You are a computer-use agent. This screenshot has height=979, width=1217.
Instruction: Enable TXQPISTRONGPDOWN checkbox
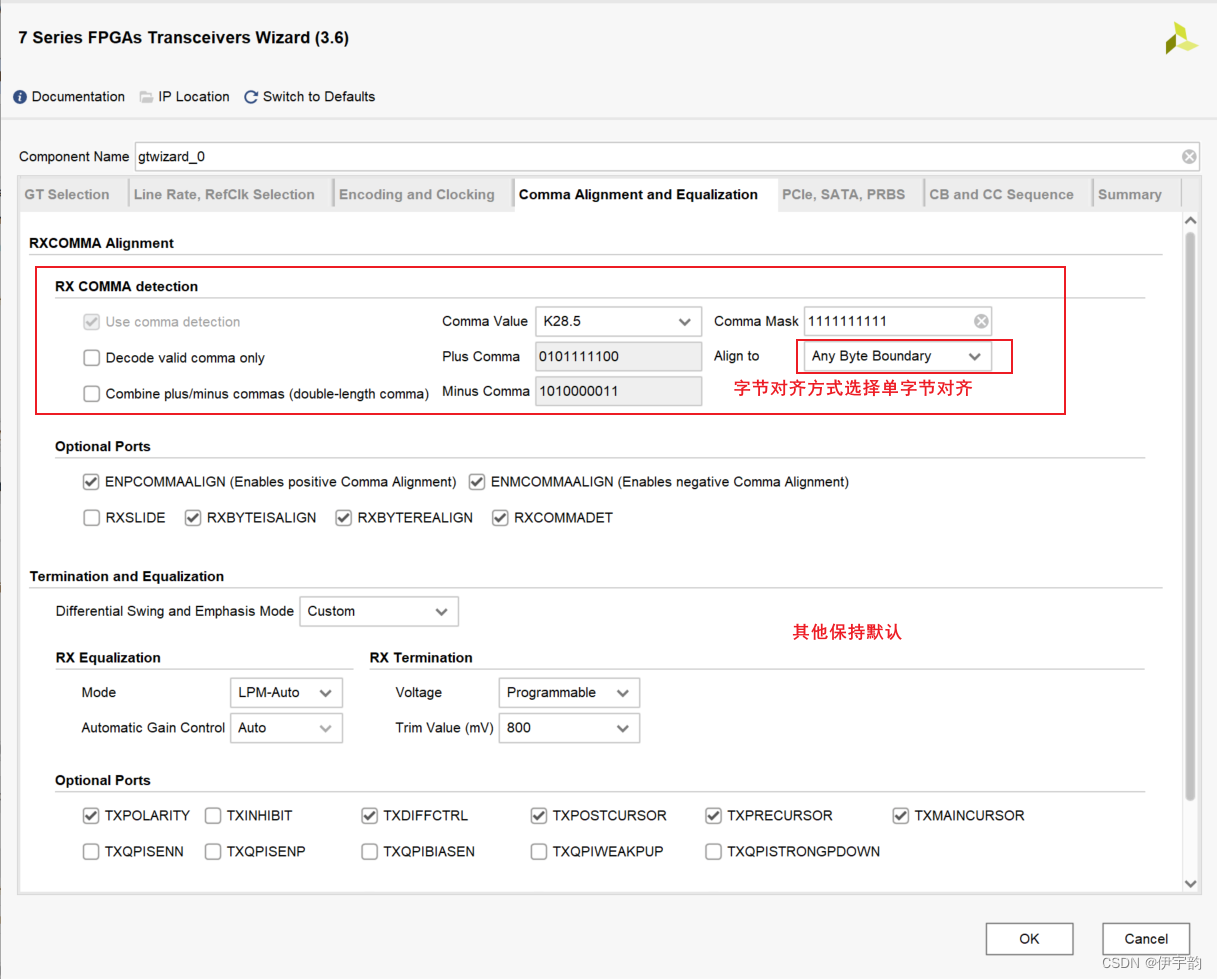(714, 852)
